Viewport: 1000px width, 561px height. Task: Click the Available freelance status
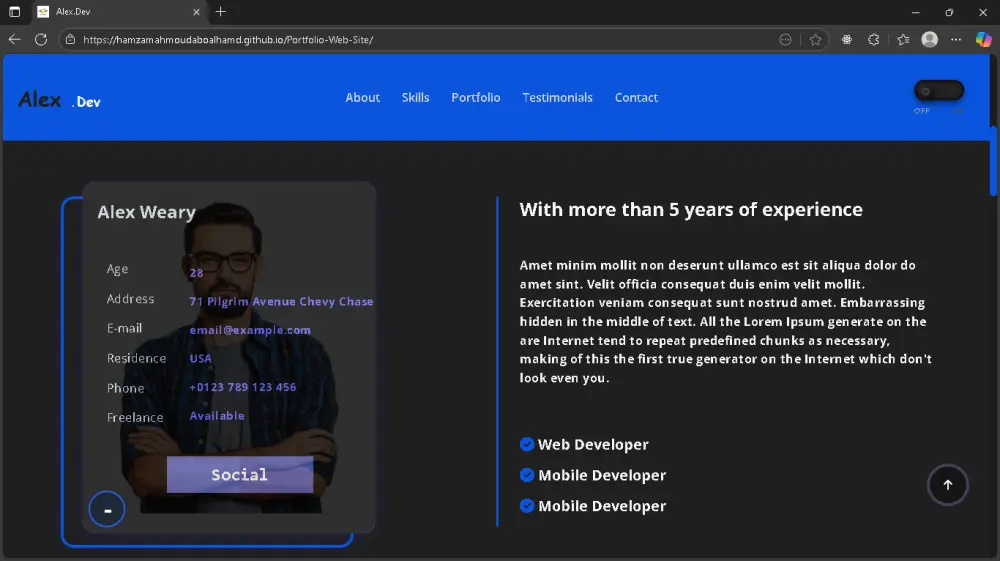pos(217,416)
